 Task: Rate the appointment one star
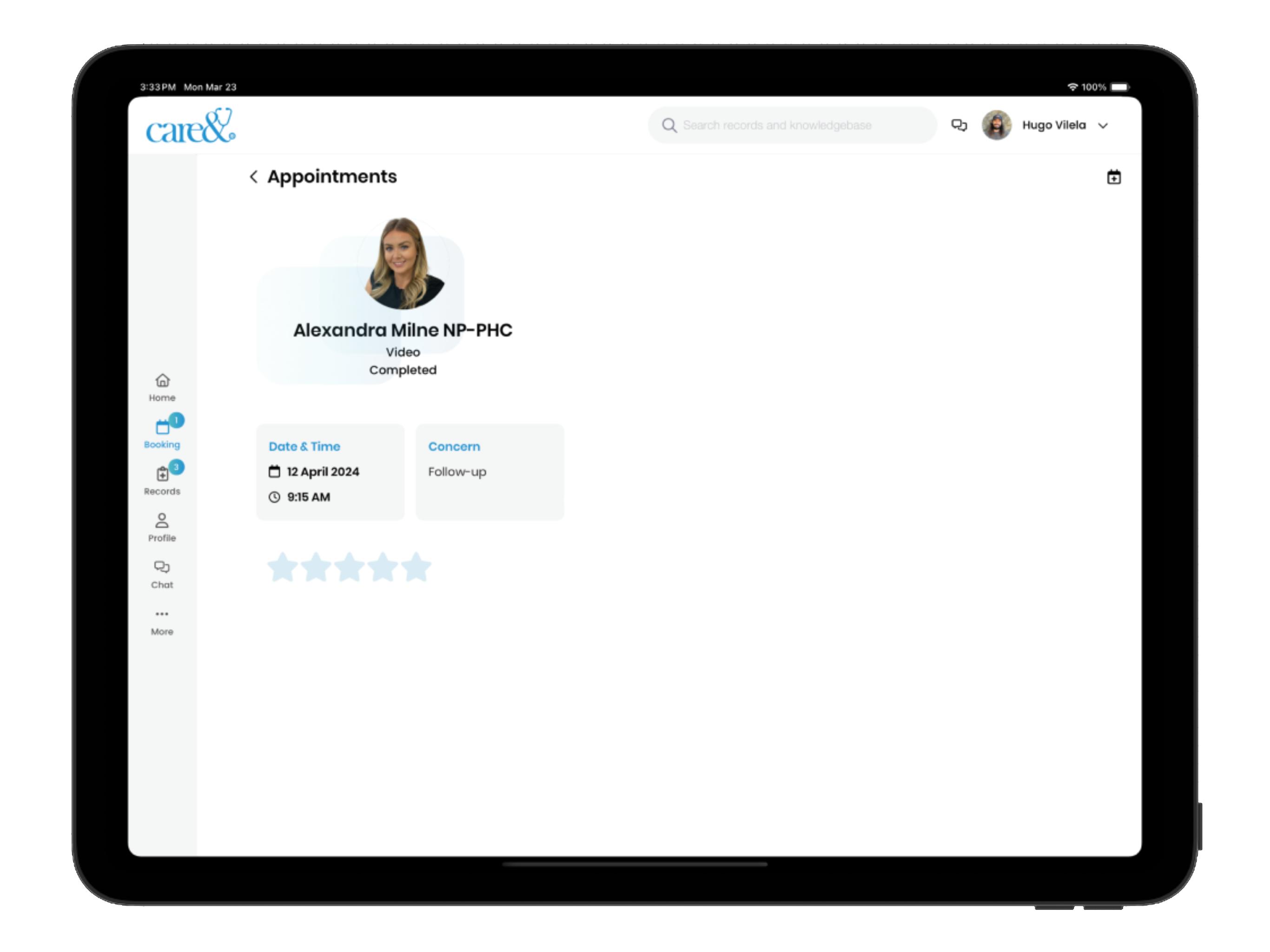(283, 567)
